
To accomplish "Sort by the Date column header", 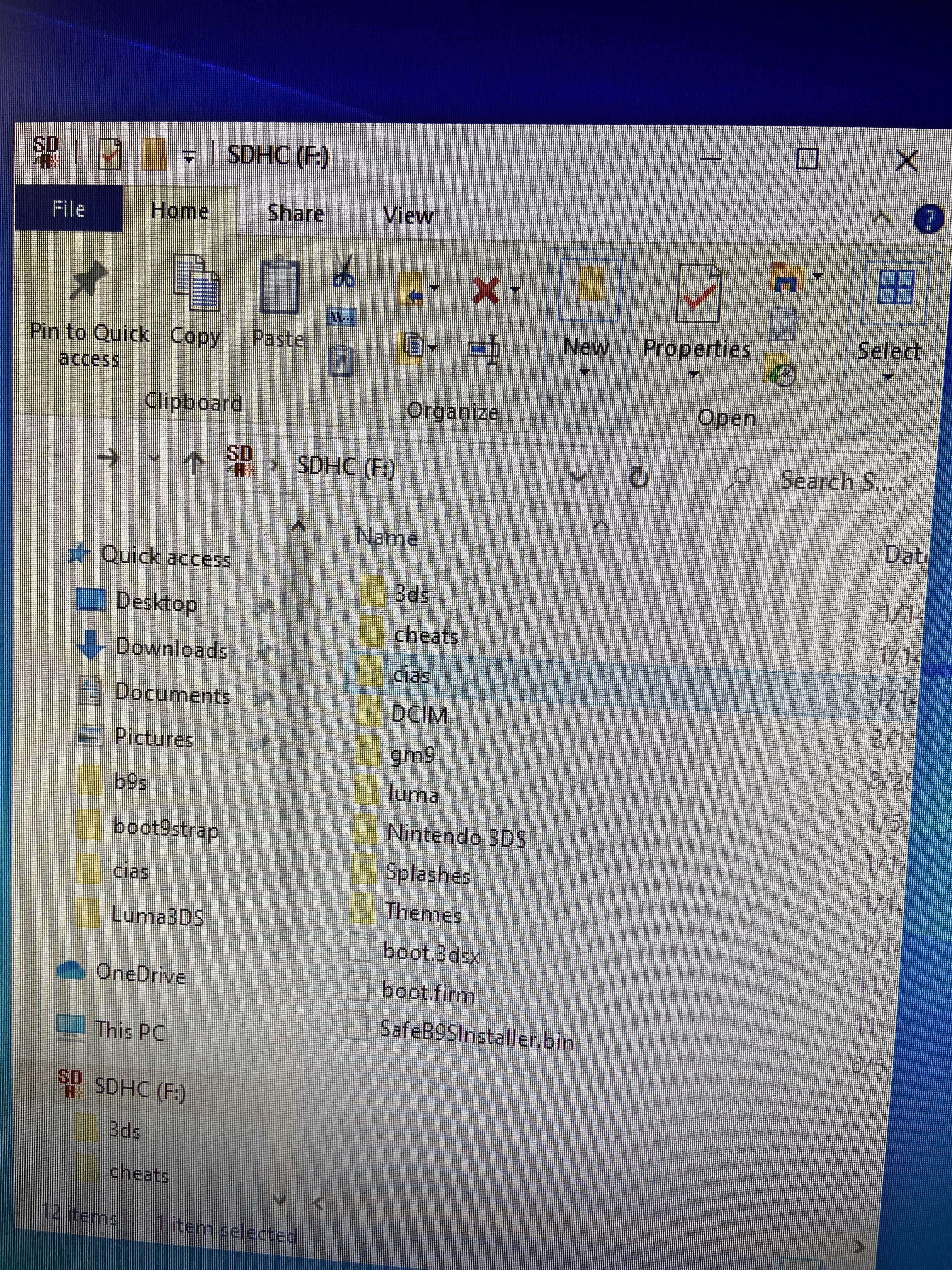I will (906, 555).
